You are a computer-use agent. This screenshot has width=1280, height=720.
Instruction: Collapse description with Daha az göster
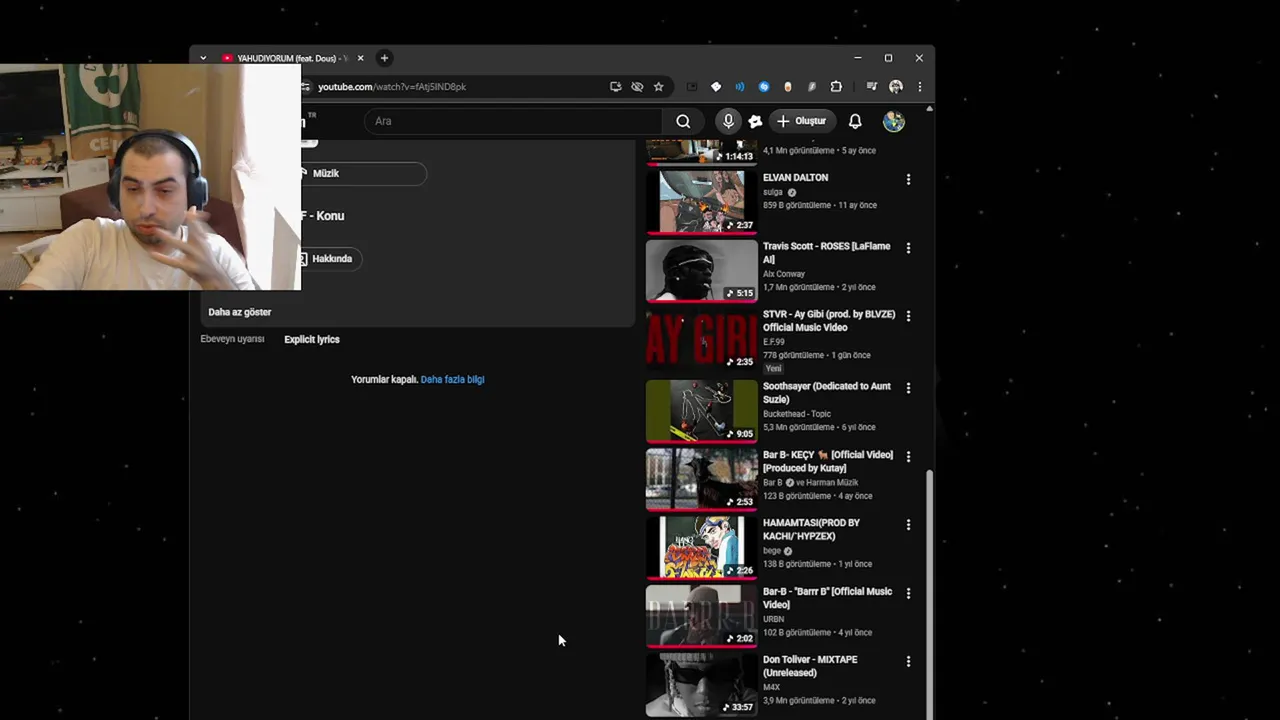click(x=240, y=312)
